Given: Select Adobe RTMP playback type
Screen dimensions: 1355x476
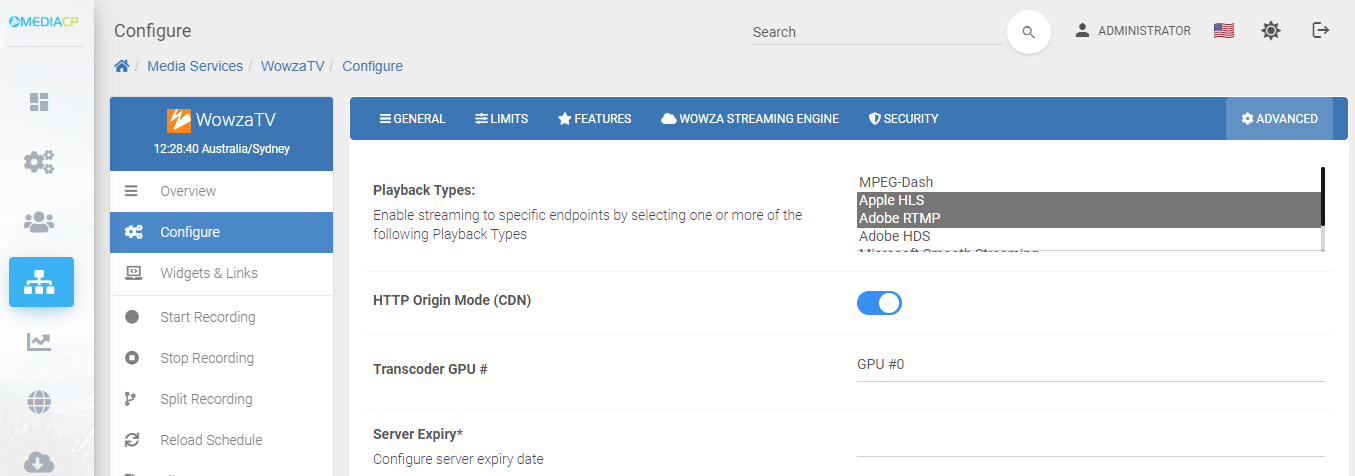Looking at the screenshot, I should pyautogui.click(x=1088, y=218).
